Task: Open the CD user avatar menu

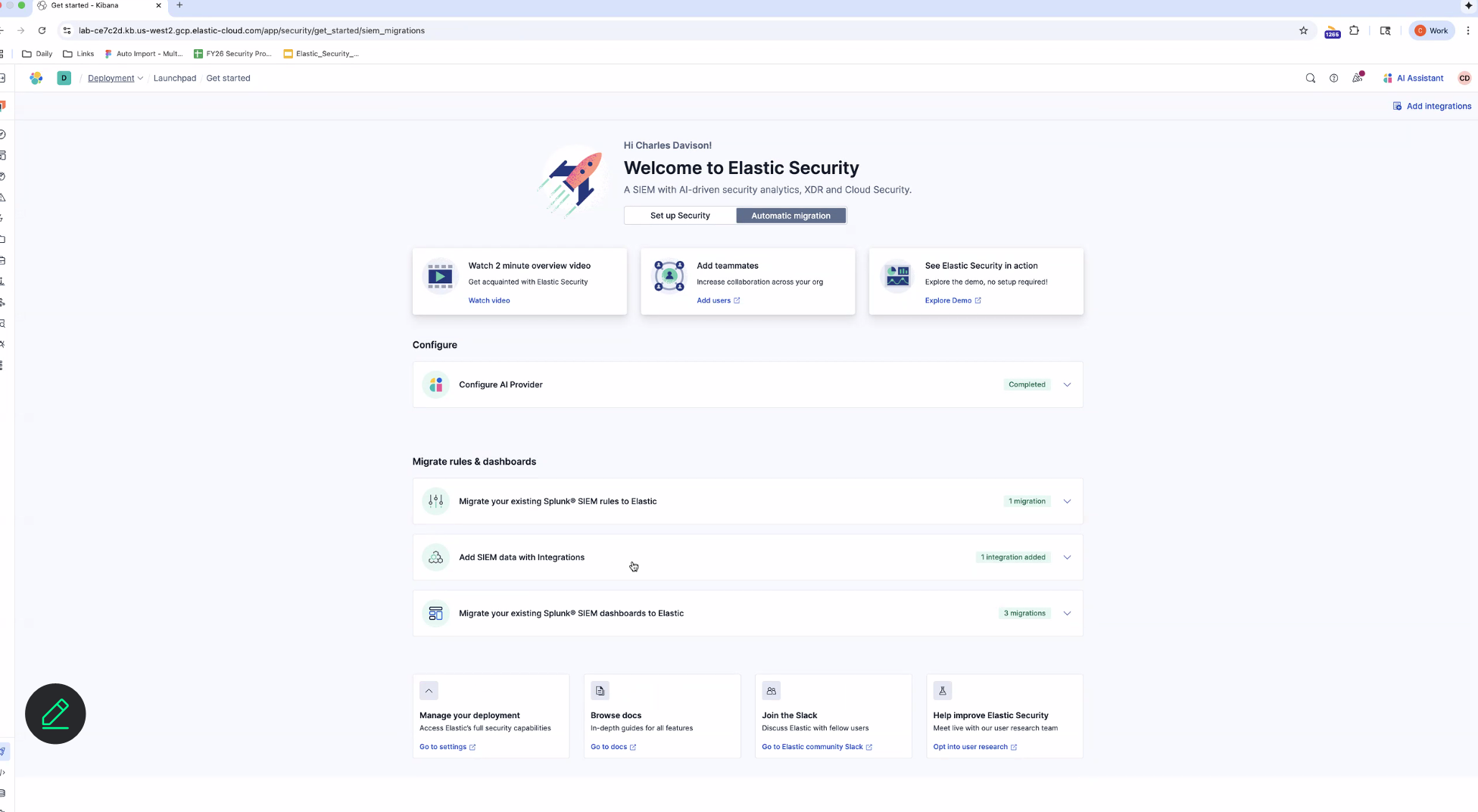Action: coord(1464,78)
